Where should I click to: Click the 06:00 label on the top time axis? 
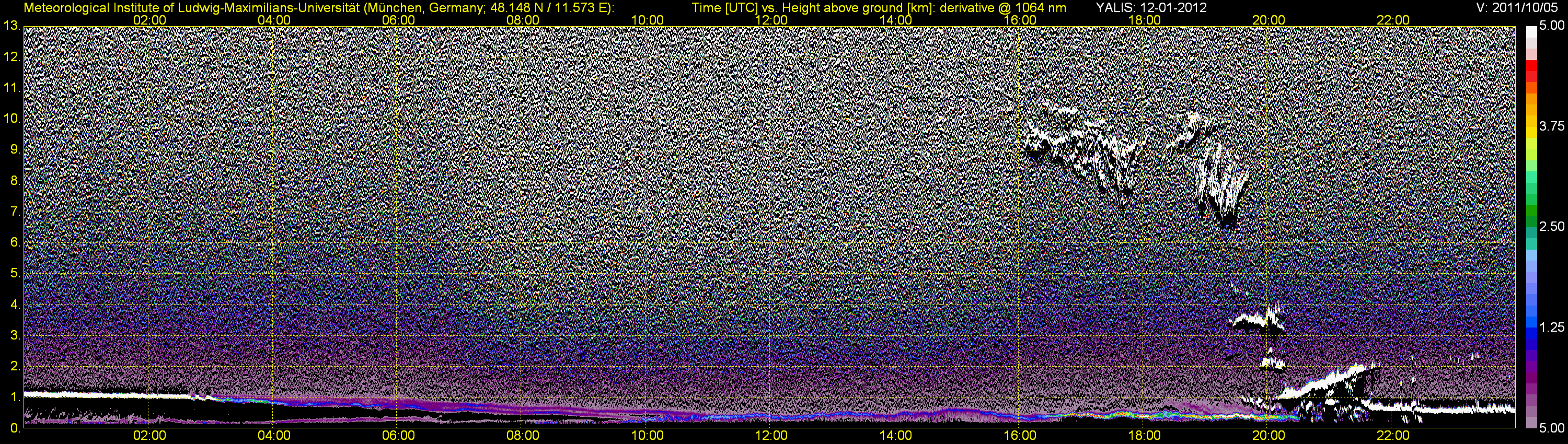(399, 20)
